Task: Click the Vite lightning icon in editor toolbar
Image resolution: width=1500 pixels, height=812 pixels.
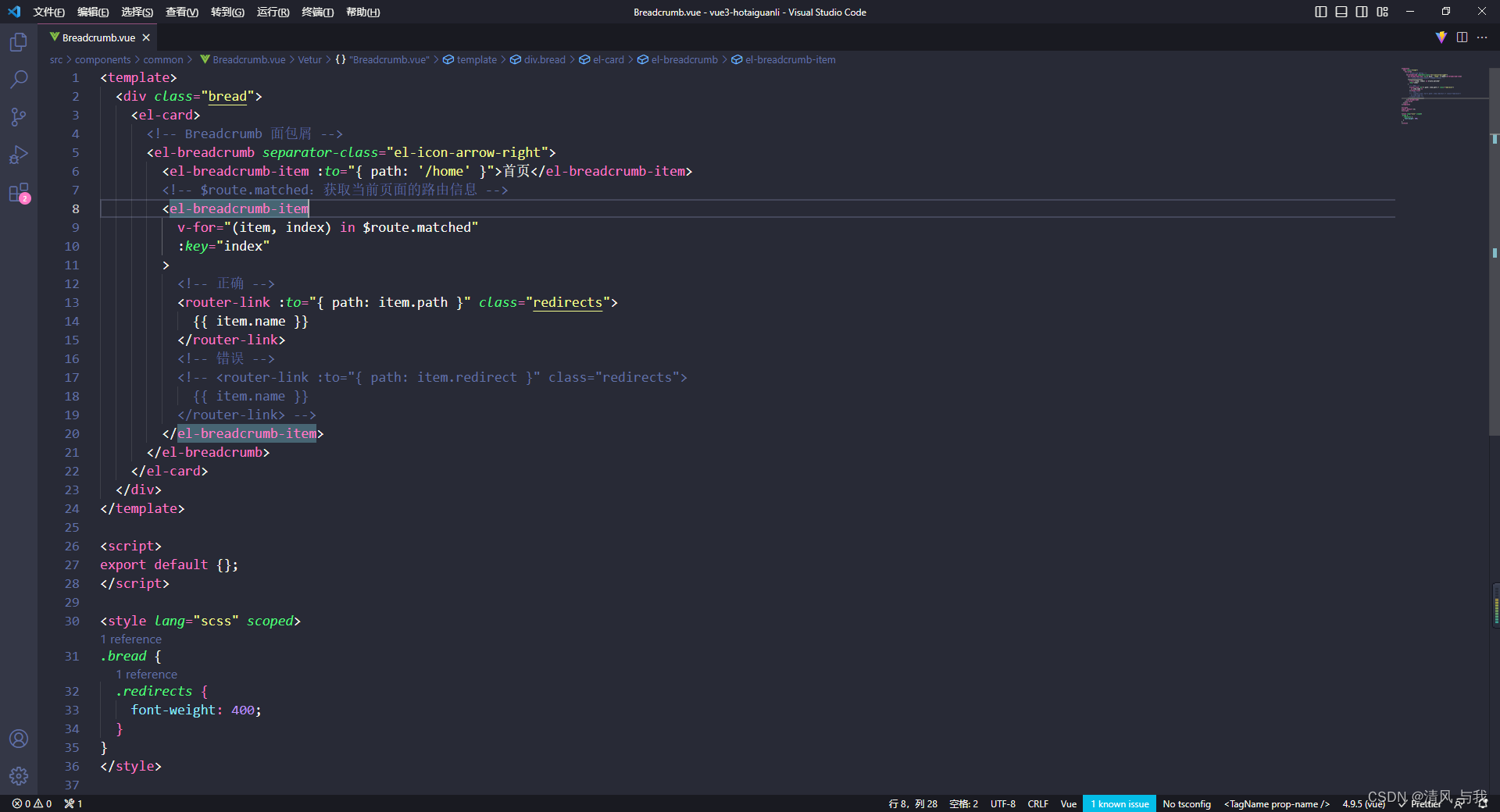Action: [x=1441, y=37]
